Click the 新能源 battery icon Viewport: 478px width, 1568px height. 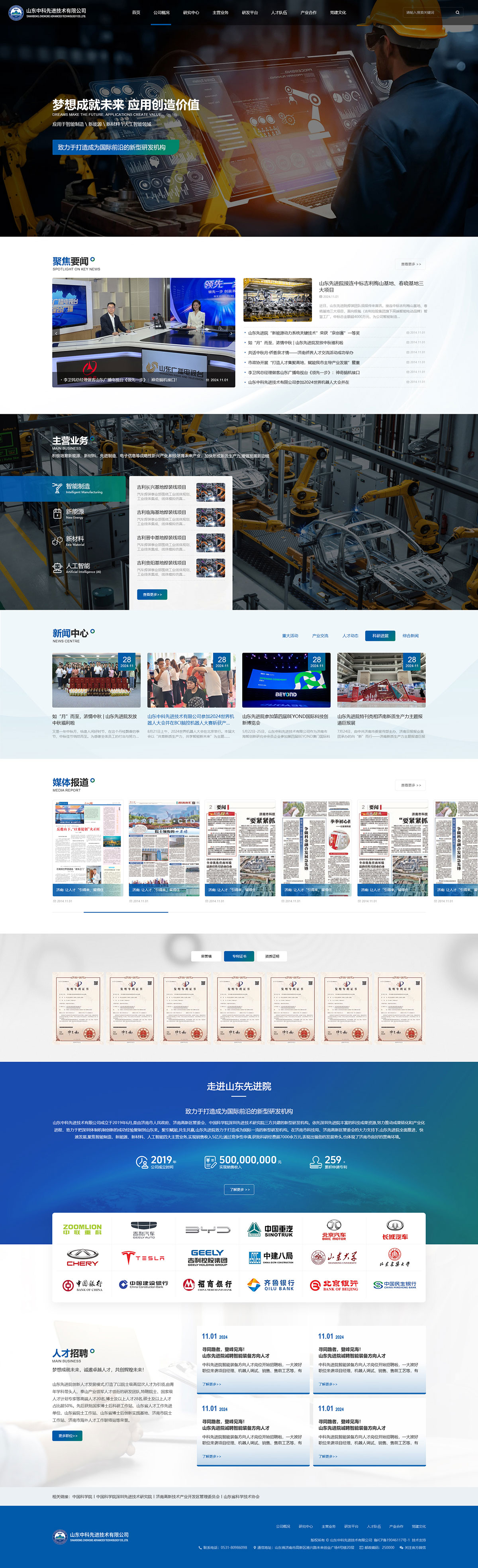[x=57, y=514]
